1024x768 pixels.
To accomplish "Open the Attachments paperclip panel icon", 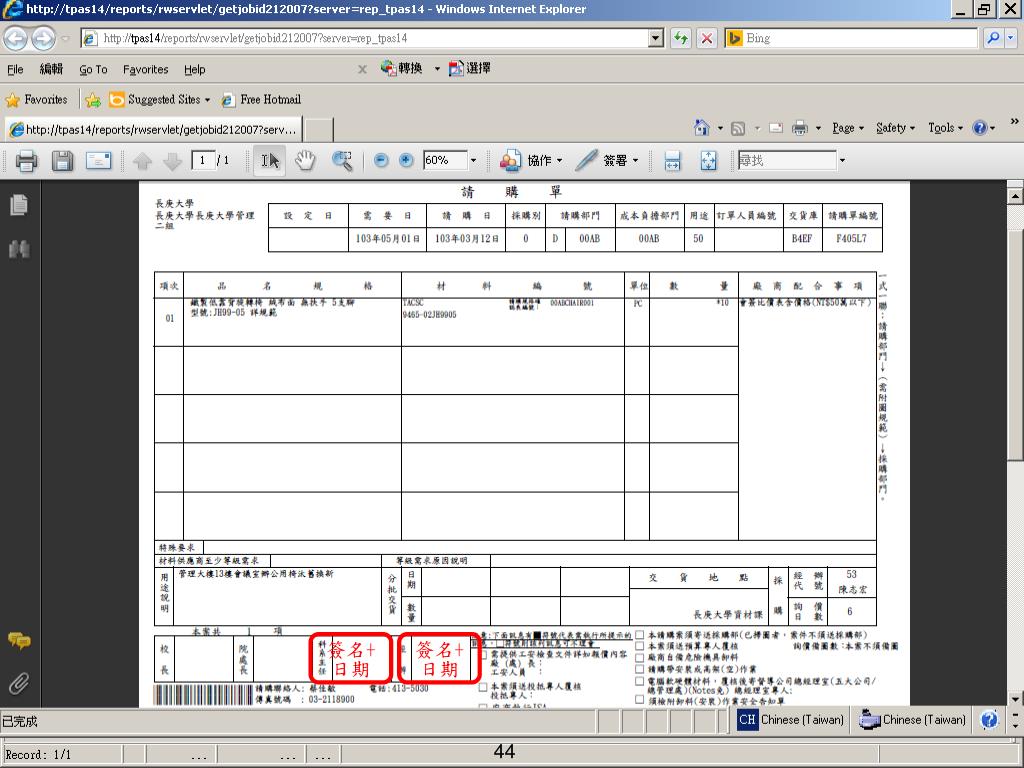I will coord(19,684).
